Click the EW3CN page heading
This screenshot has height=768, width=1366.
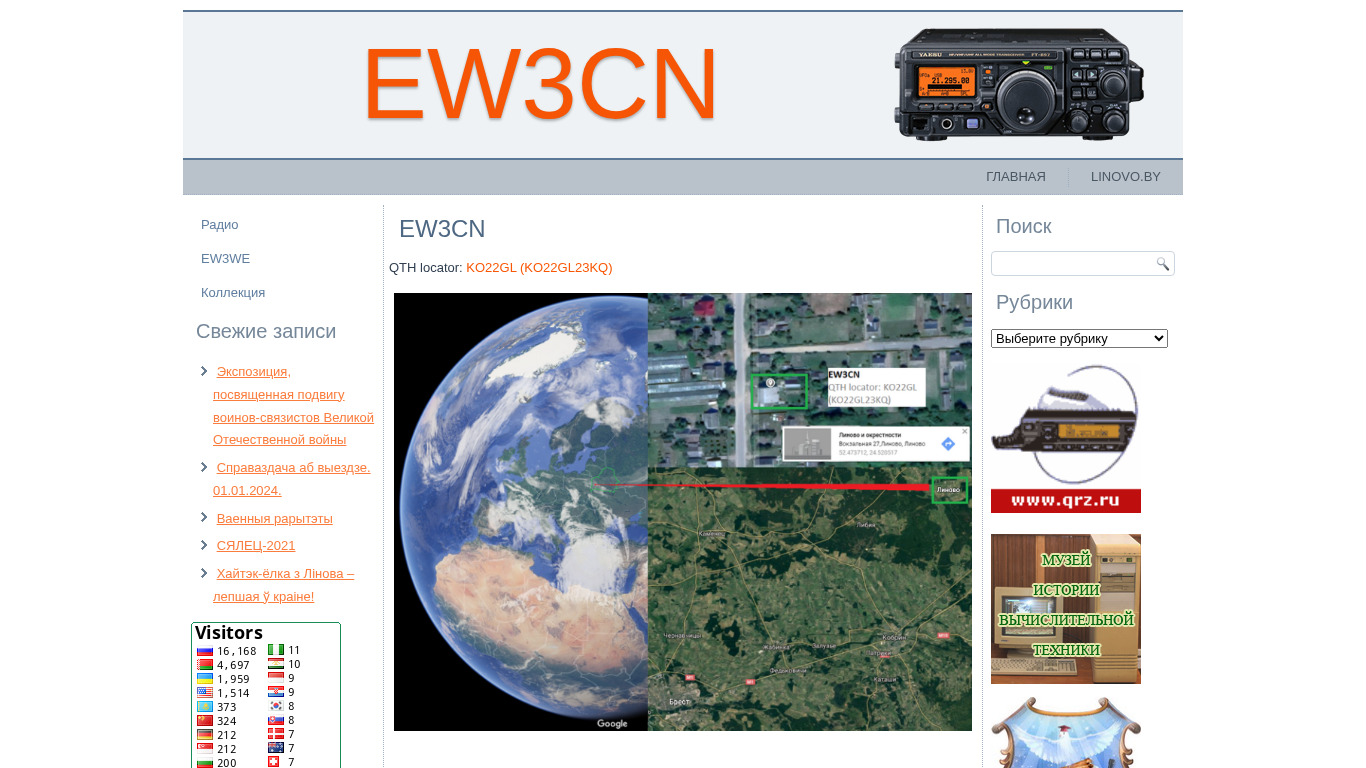point(442,229)
